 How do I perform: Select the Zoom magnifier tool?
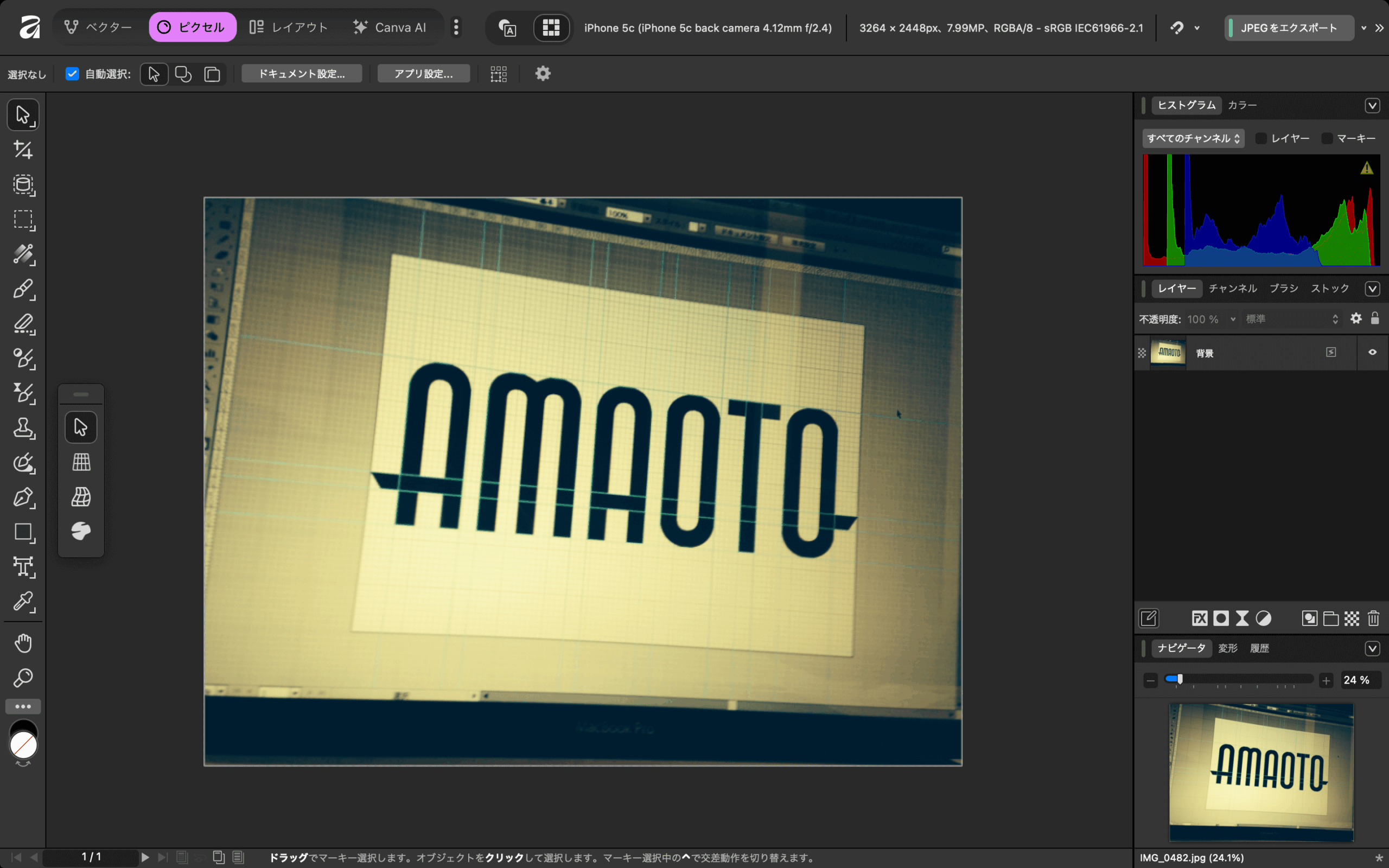(x=23, y=678)
